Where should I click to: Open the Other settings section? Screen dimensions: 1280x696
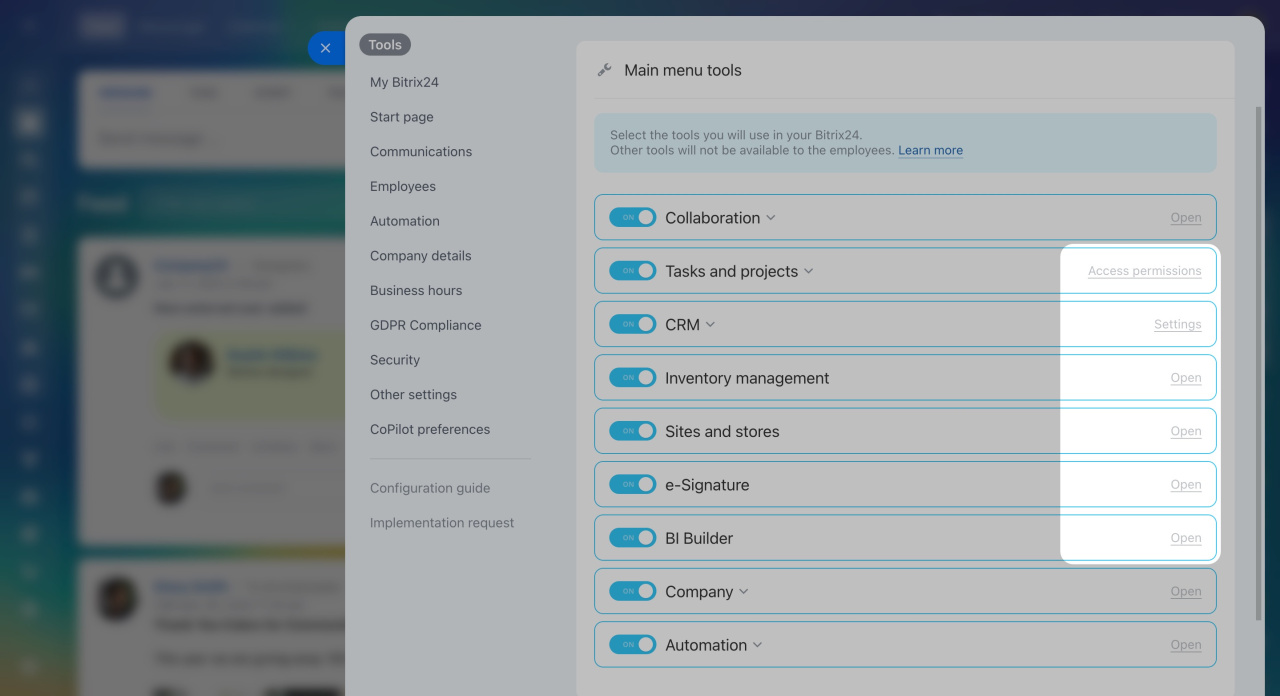click(x=413, y=395)
